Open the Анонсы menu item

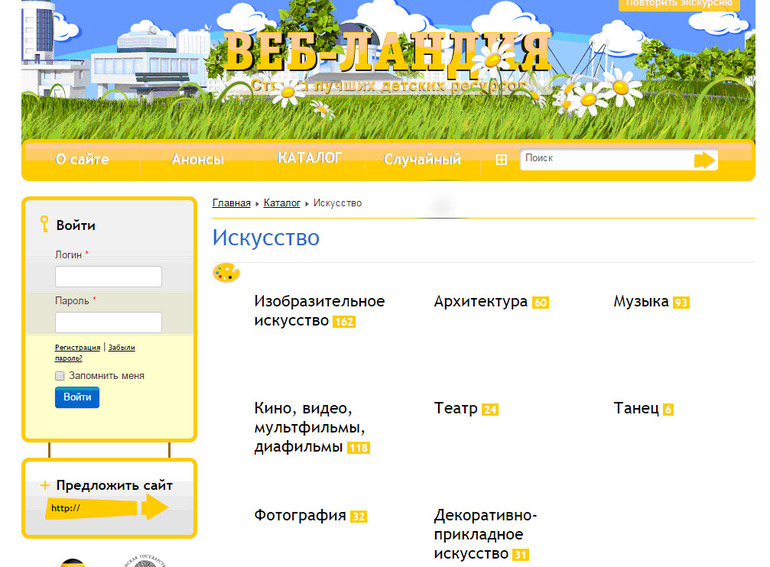(197, 160)
